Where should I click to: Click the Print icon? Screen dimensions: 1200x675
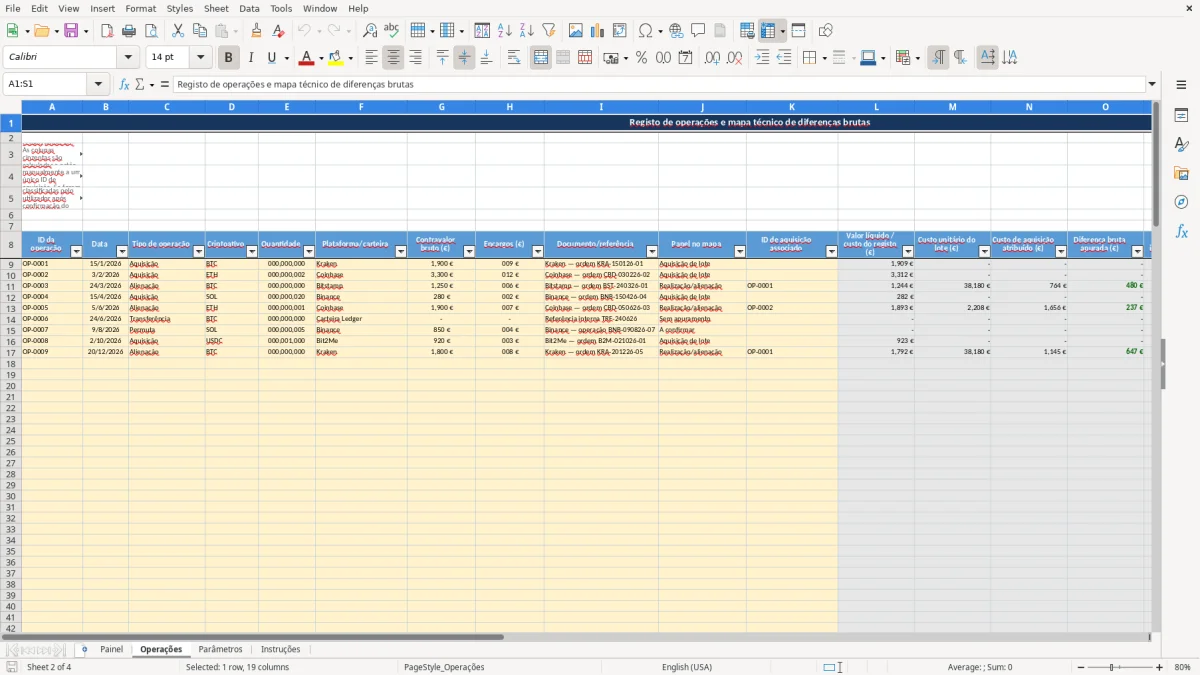point(128,31)
